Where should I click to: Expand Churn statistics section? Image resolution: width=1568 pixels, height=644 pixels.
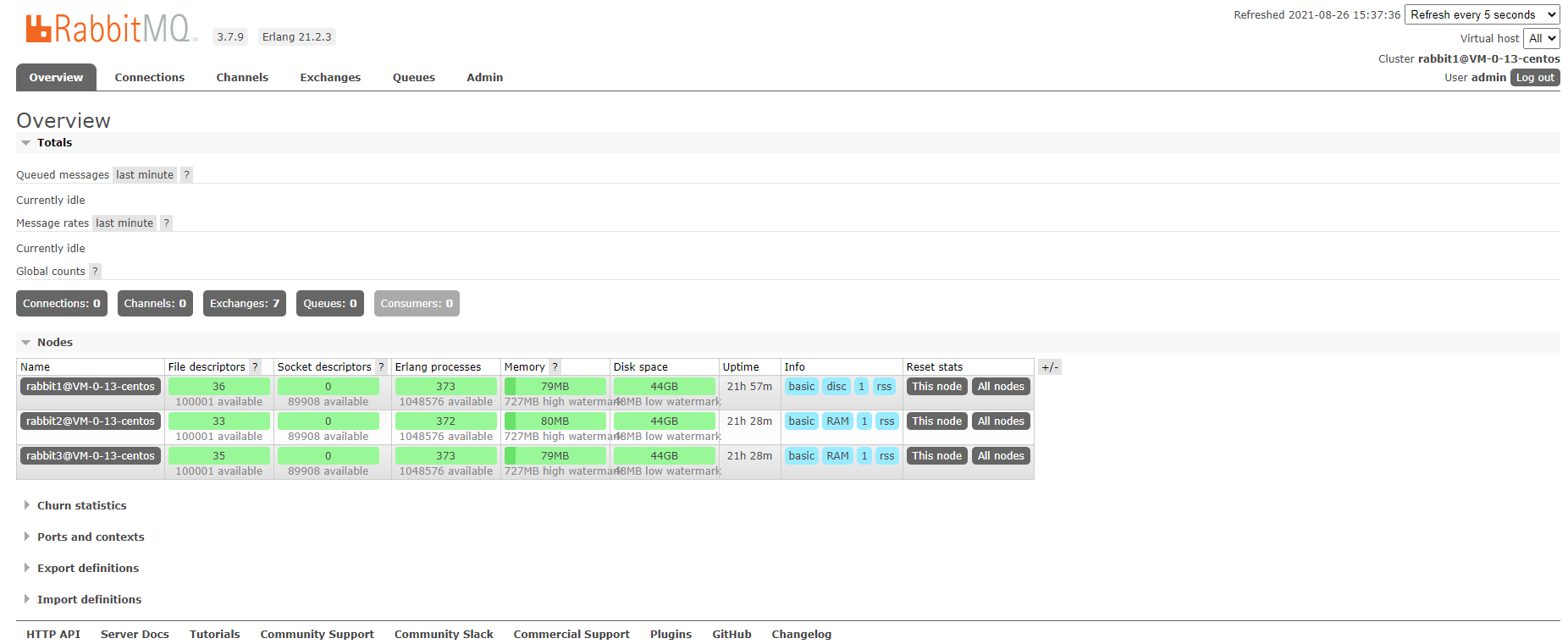tap(81, 506)
